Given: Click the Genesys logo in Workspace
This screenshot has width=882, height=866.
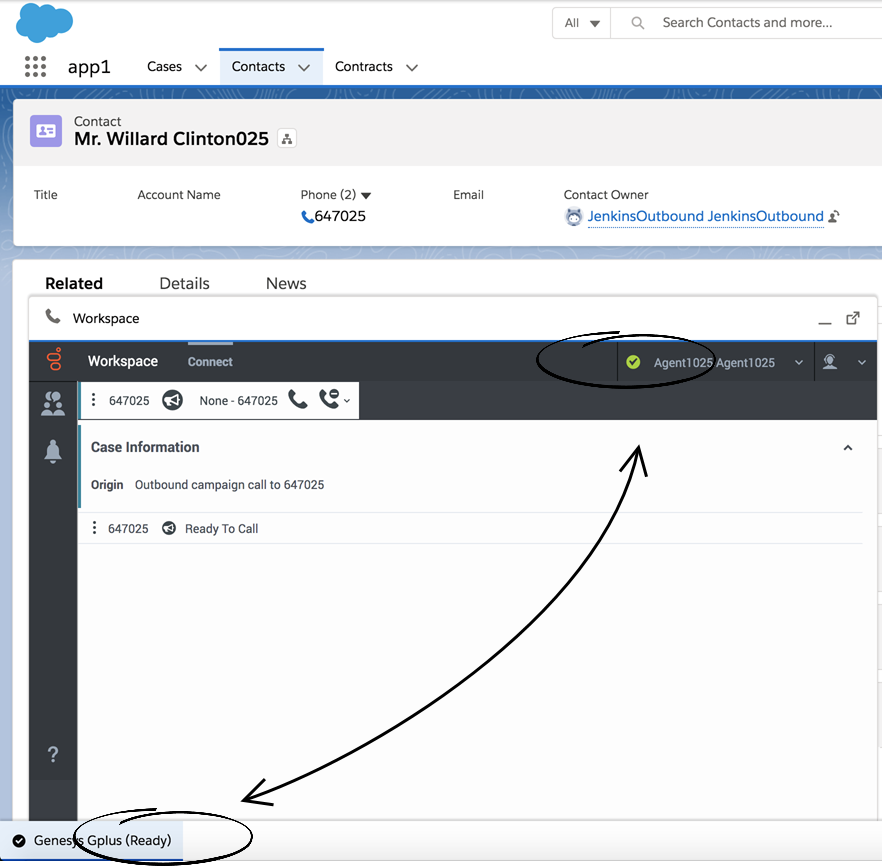Looking at the screenshot, I should tap(54, 361).
